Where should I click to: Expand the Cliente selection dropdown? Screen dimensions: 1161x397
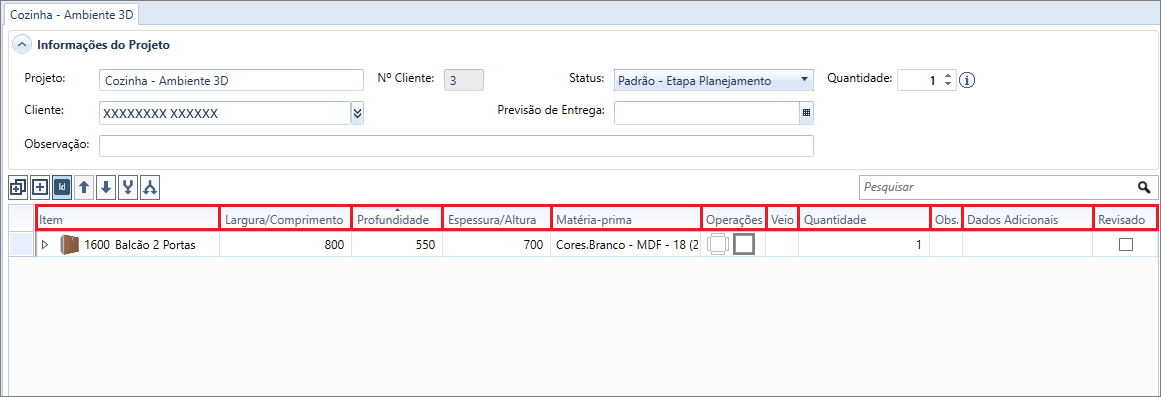[x=358, y=113]
